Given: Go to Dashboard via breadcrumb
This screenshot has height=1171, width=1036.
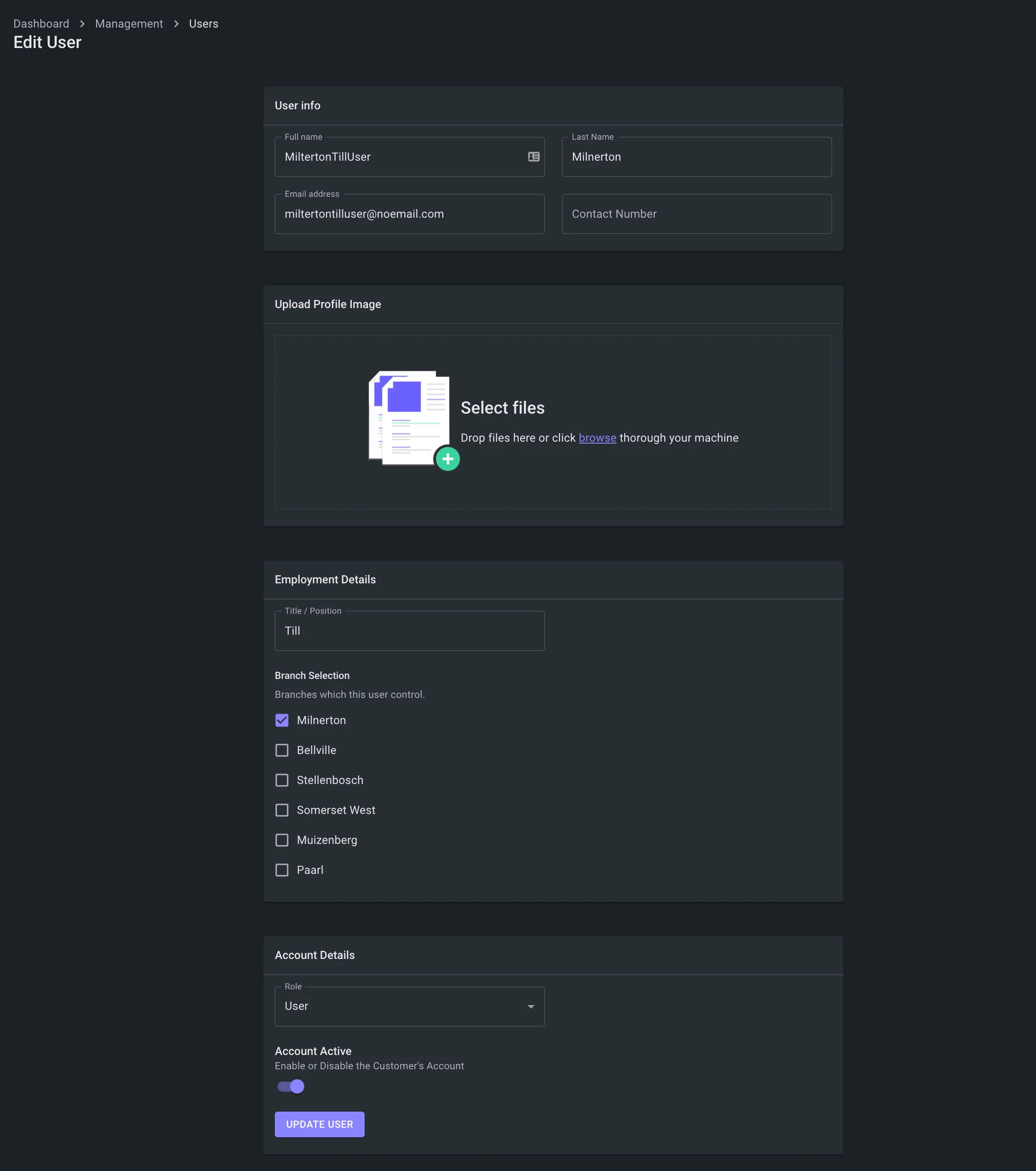Looking at the screenshot, I should click(41, 23).
